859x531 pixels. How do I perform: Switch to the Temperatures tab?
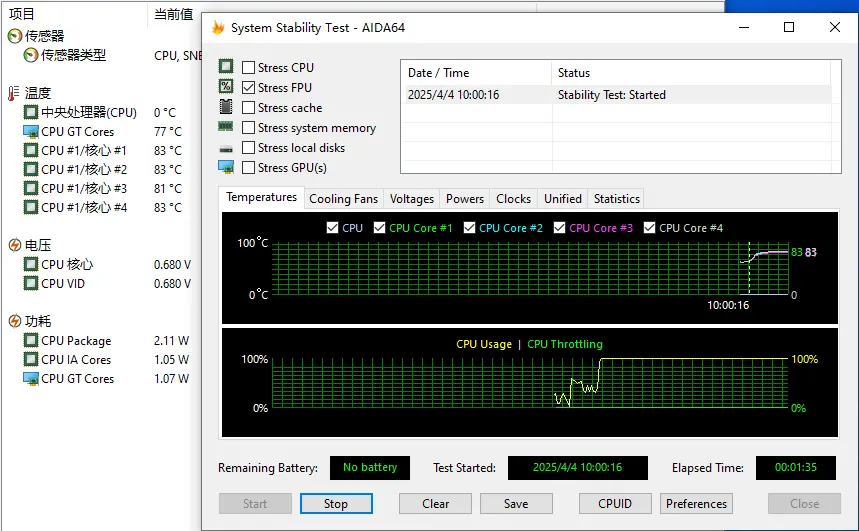261,197
